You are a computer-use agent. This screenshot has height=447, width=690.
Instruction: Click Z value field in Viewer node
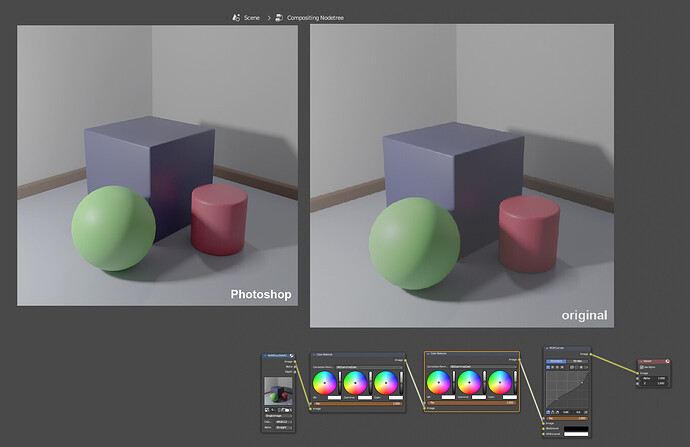[654, 383]
